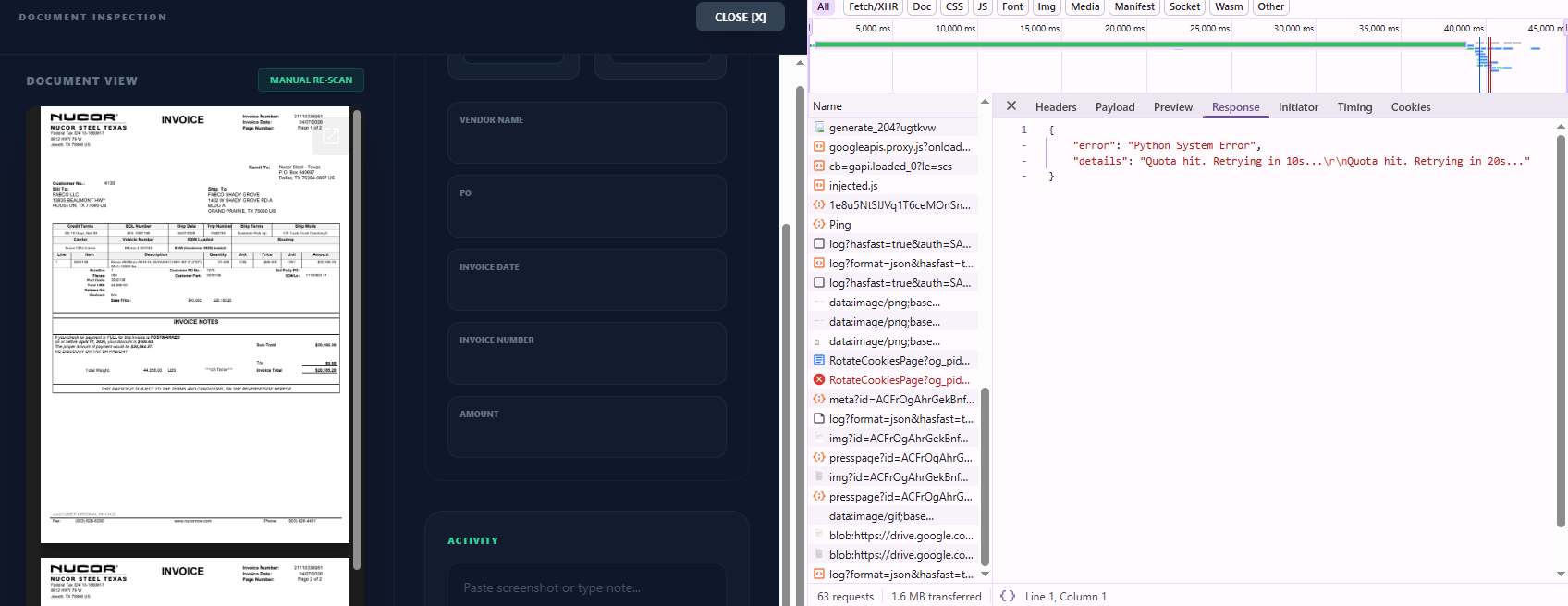Click the INVOICE DATE field
Image resolution: width=1568 pixels, height=606 pixels.
(x=587, y=279)
